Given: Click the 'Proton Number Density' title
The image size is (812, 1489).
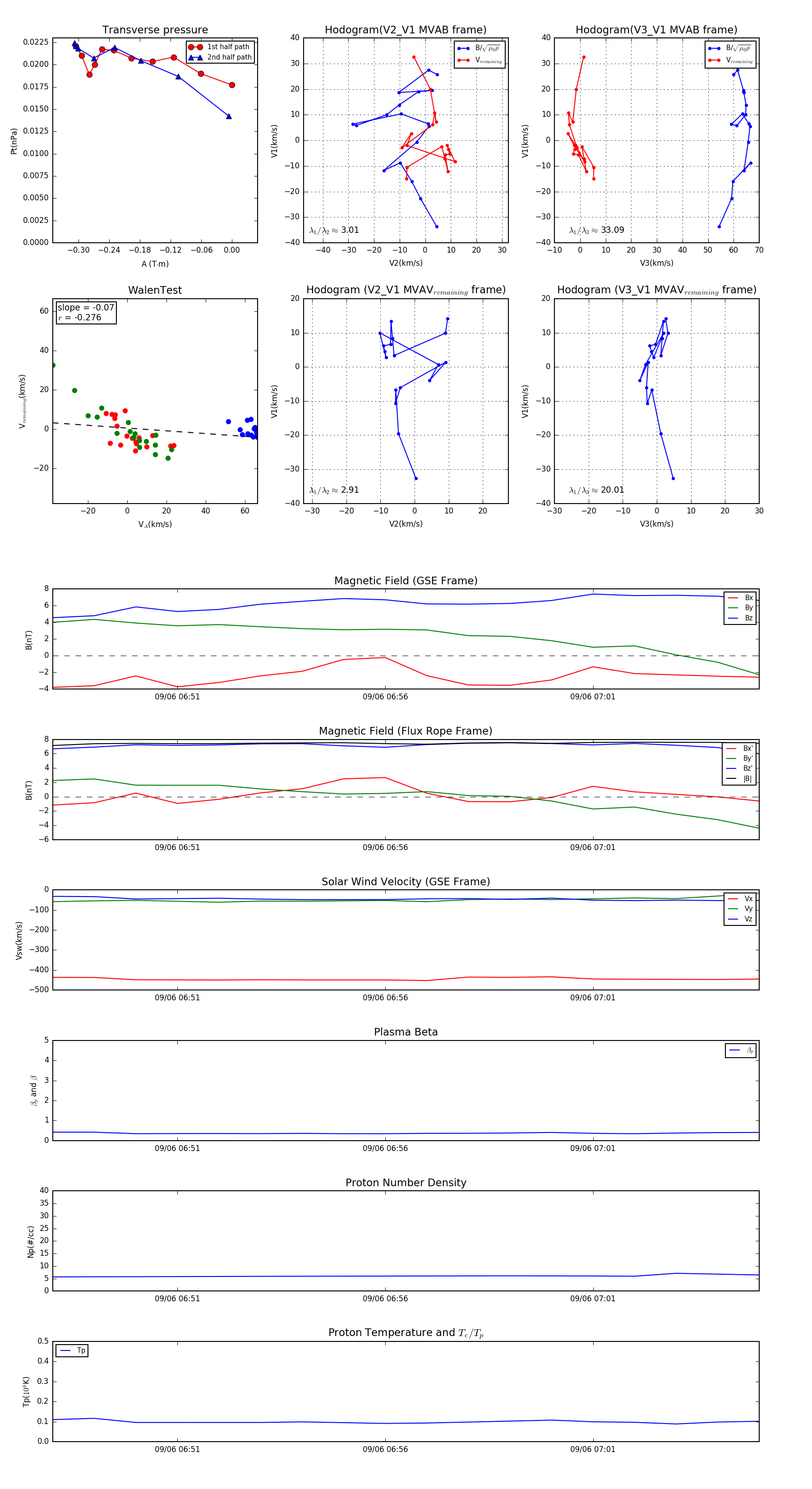Looking at the screenshot, I should click(406, 1183).
